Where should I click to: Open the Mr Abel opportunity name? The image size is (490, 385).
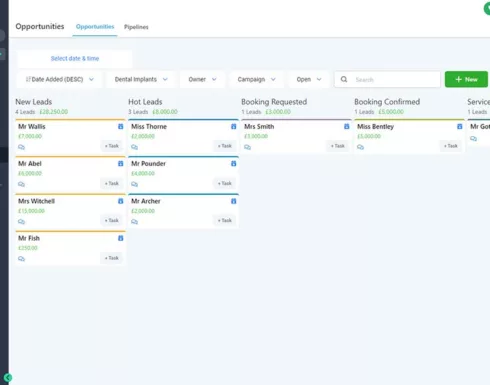coord(30,164)
